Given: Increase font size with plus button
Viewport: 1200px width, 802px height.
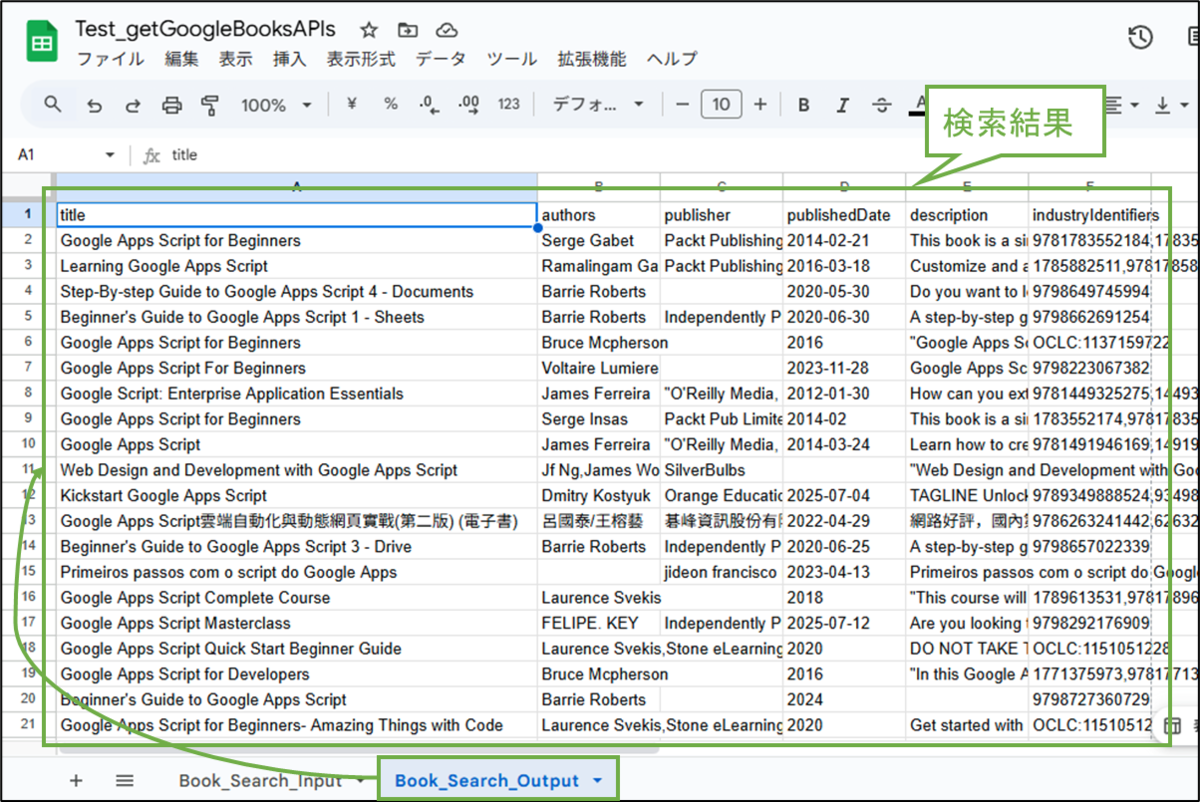Looking at the screenshot, I should coord(760,104).
